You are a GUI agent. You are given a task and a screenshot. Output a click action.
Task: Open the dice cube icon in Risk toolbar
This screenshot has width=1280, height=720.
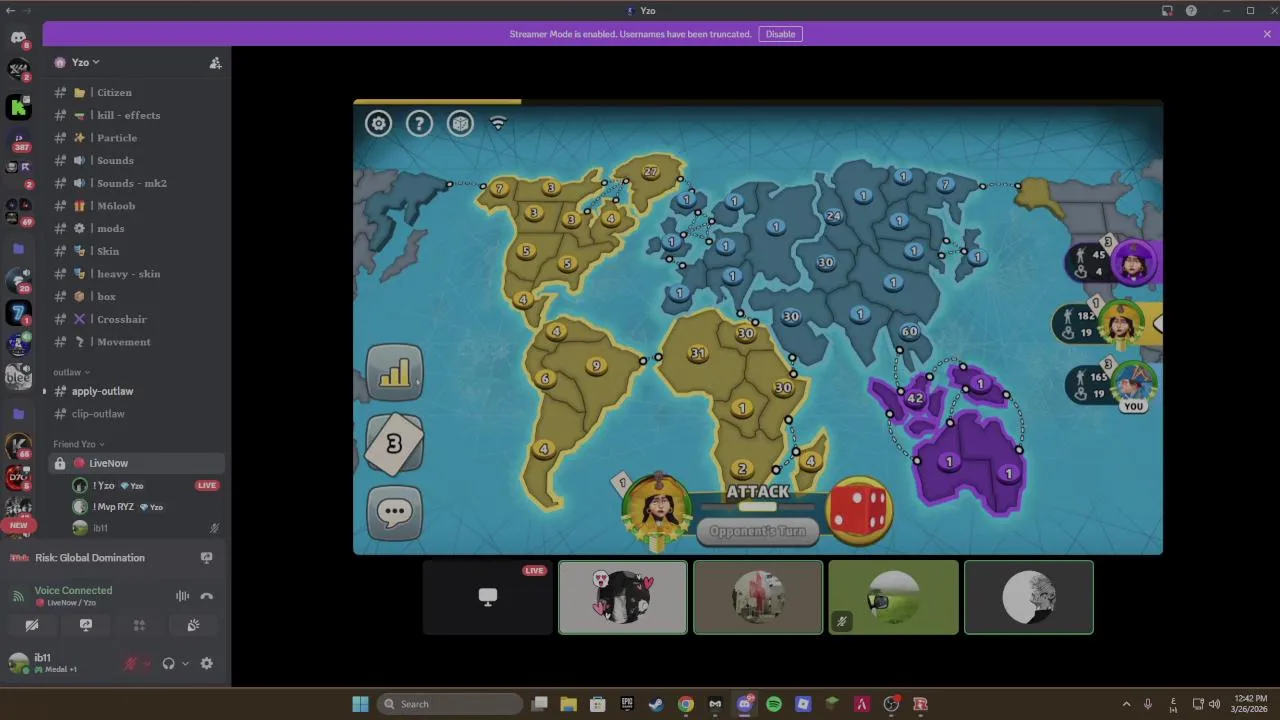(x=460, y=123)
